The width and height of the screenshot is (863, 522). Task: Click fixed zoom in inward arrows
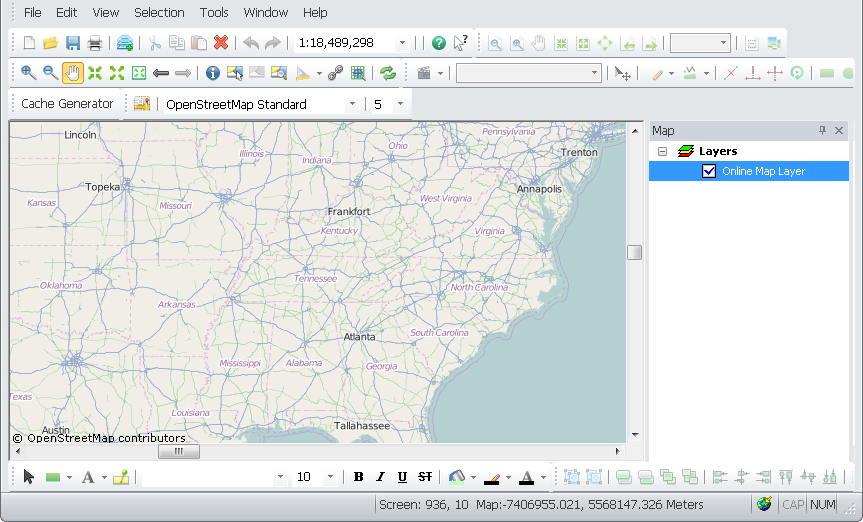[x=95, y=73]
